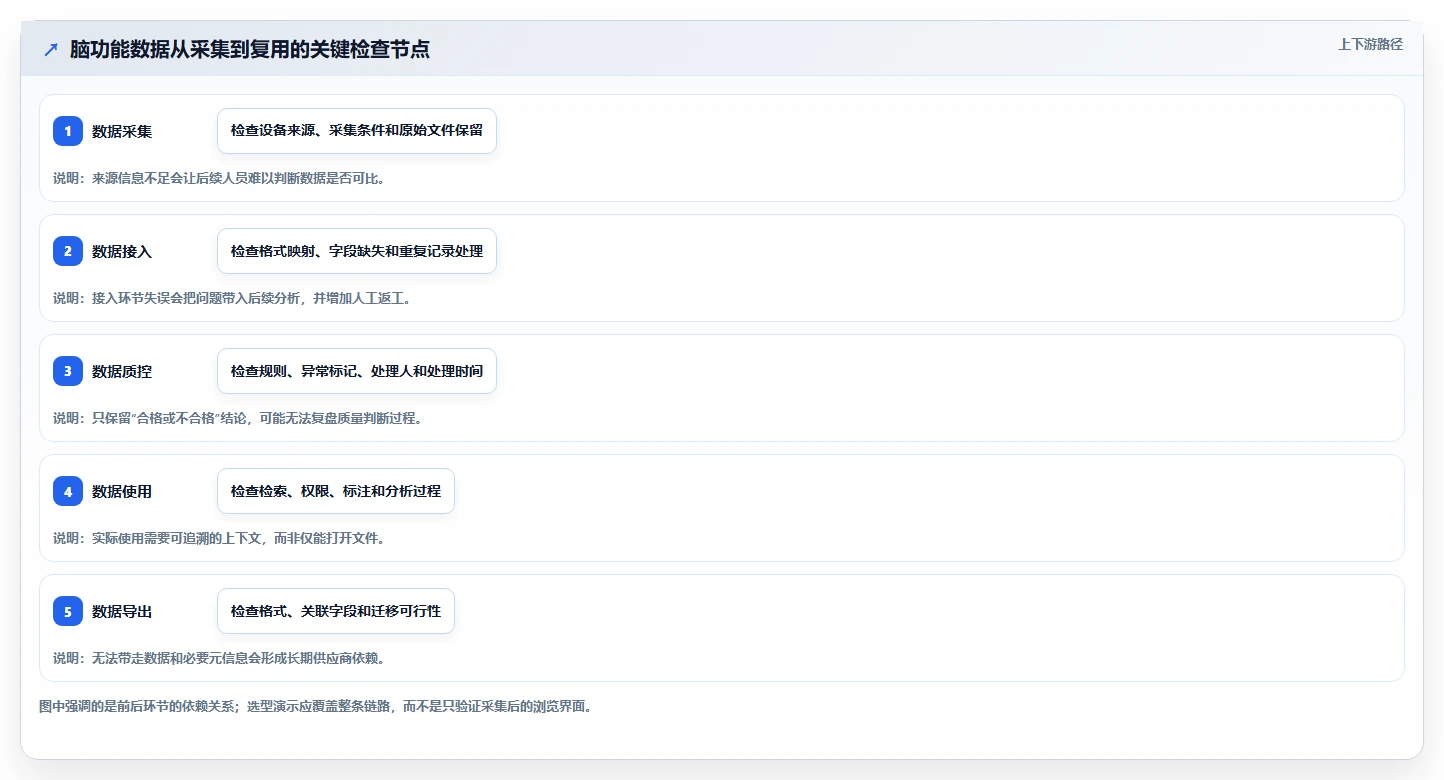Select step number 2 badge

(68, 251)
